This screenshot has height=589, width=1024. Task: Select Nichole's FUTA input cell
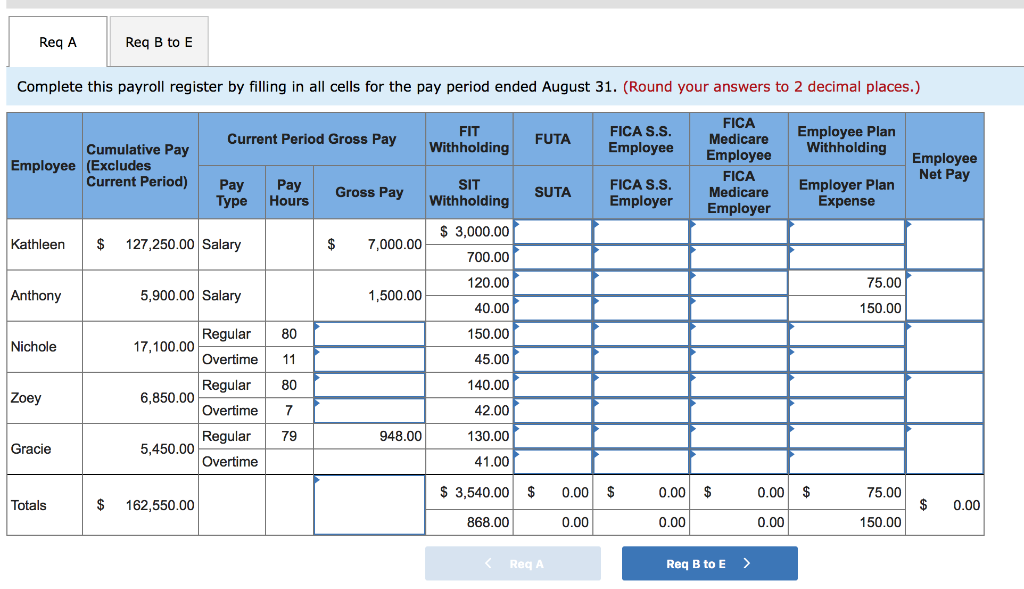553,334
